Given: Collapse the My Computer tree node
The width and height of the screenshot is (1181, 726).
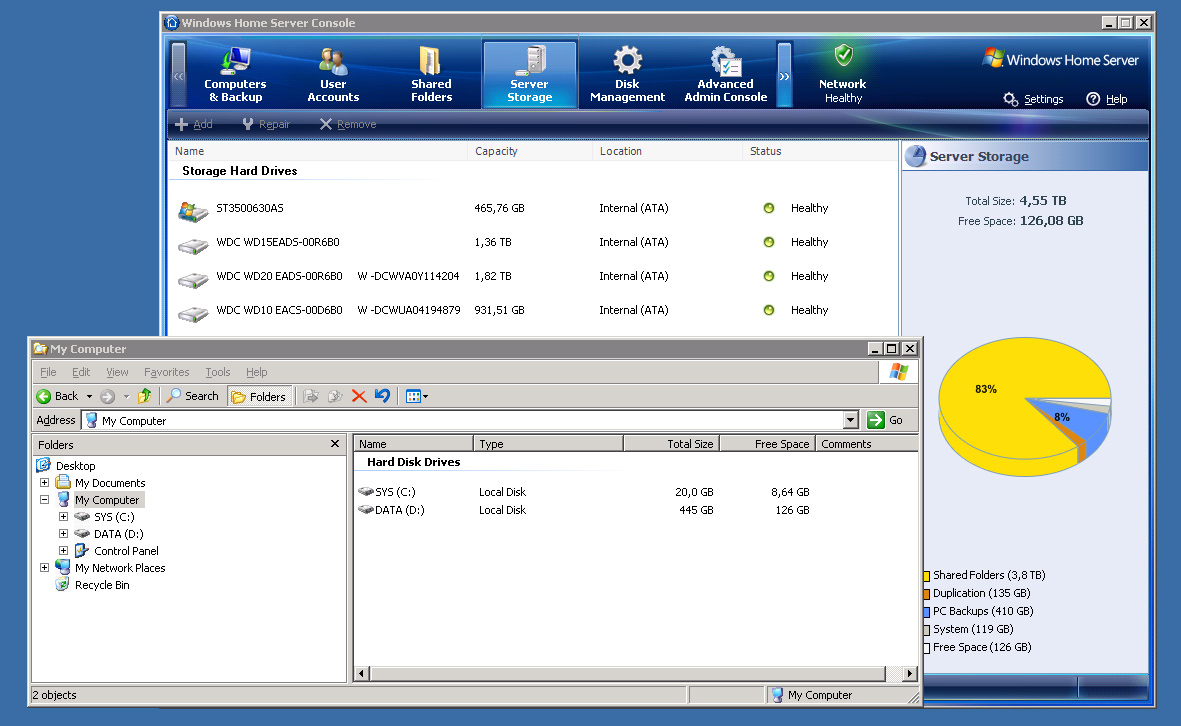Looking at the screenshot, I should pos(45,500).
